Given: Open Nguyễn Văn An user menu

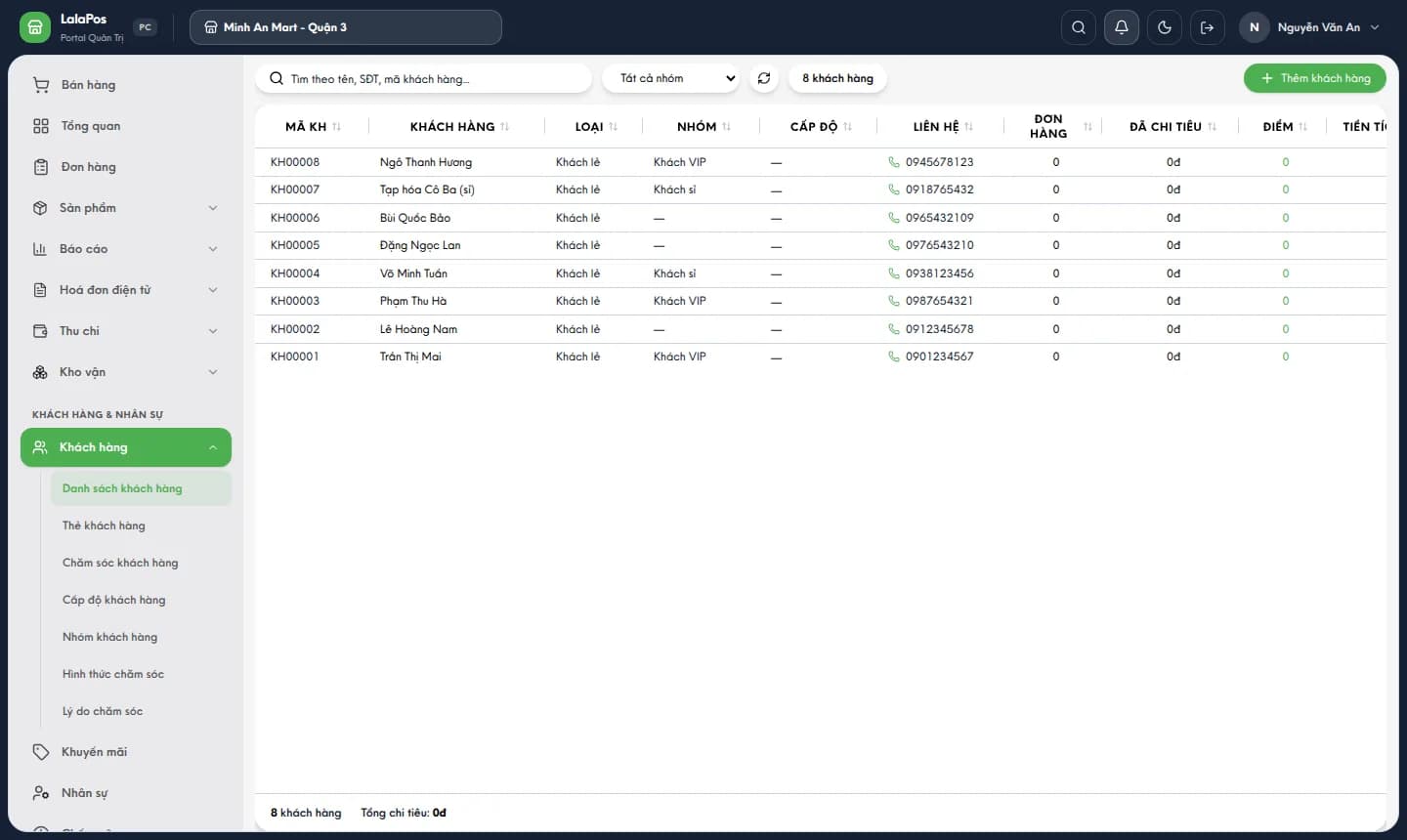Looking at the screenshot, I should (x=1310, y=27).
